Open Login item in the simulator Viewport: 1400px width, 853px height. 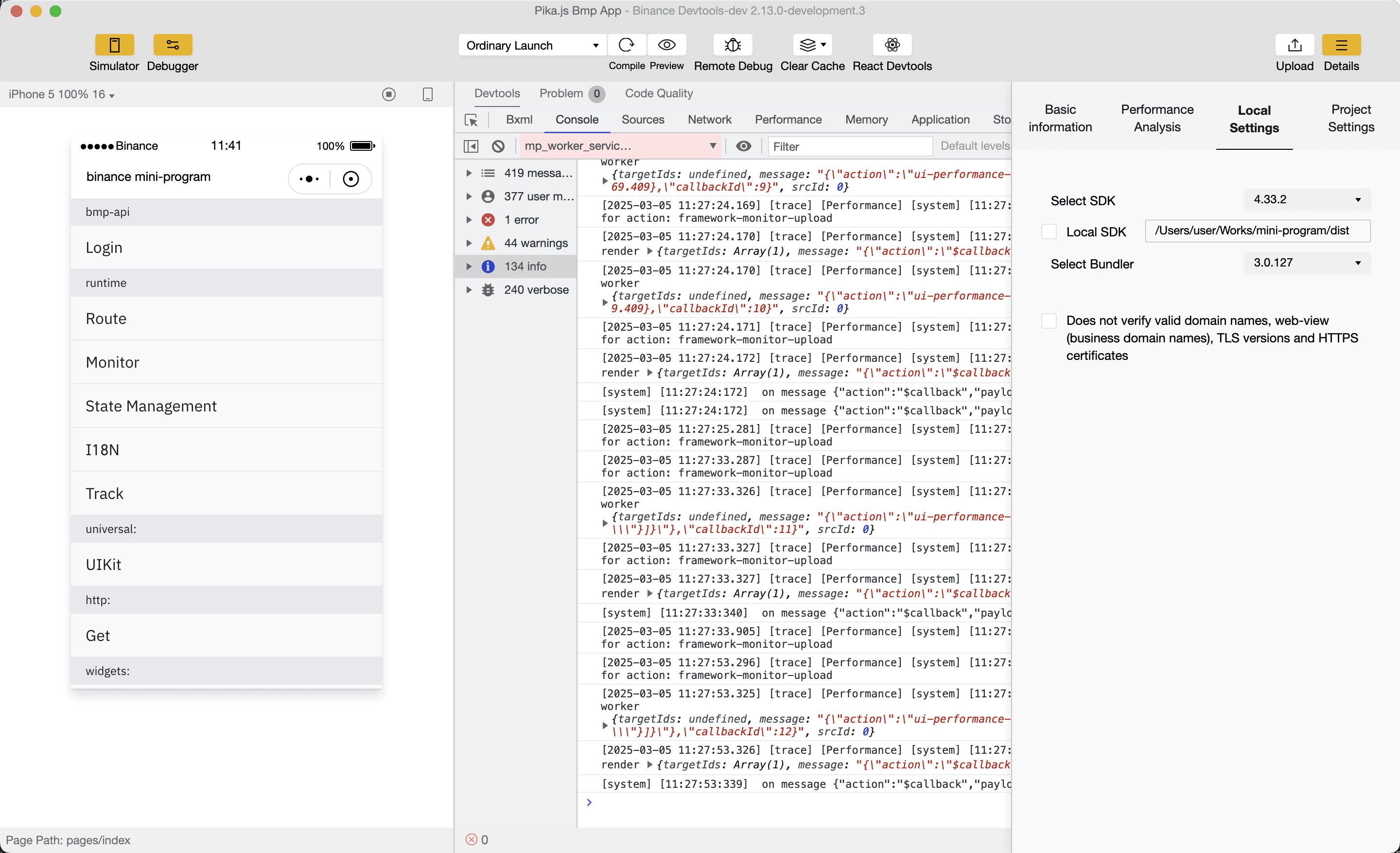[x=226, y=247]
